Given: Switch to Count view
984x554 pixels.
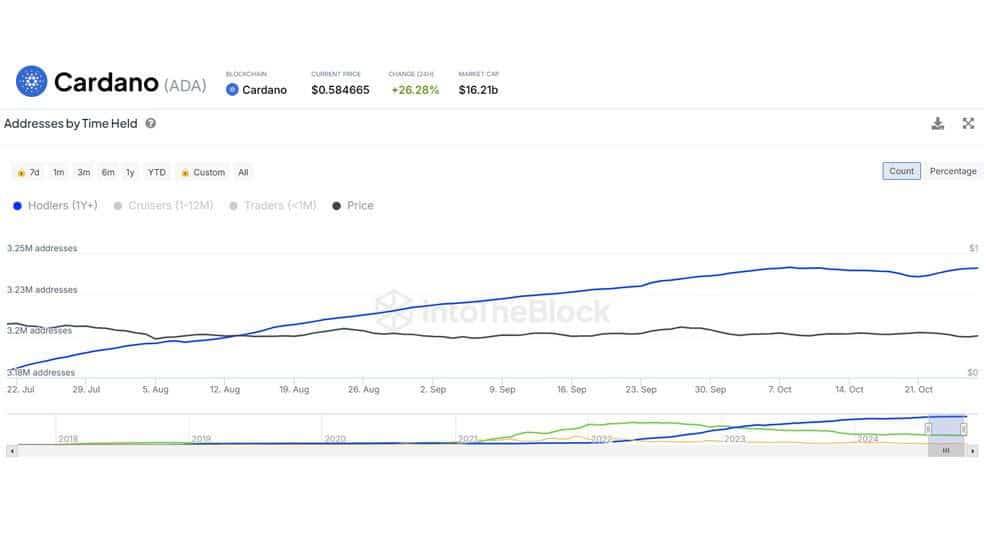Looking at the screenshot, I should (x=901, y=171).
